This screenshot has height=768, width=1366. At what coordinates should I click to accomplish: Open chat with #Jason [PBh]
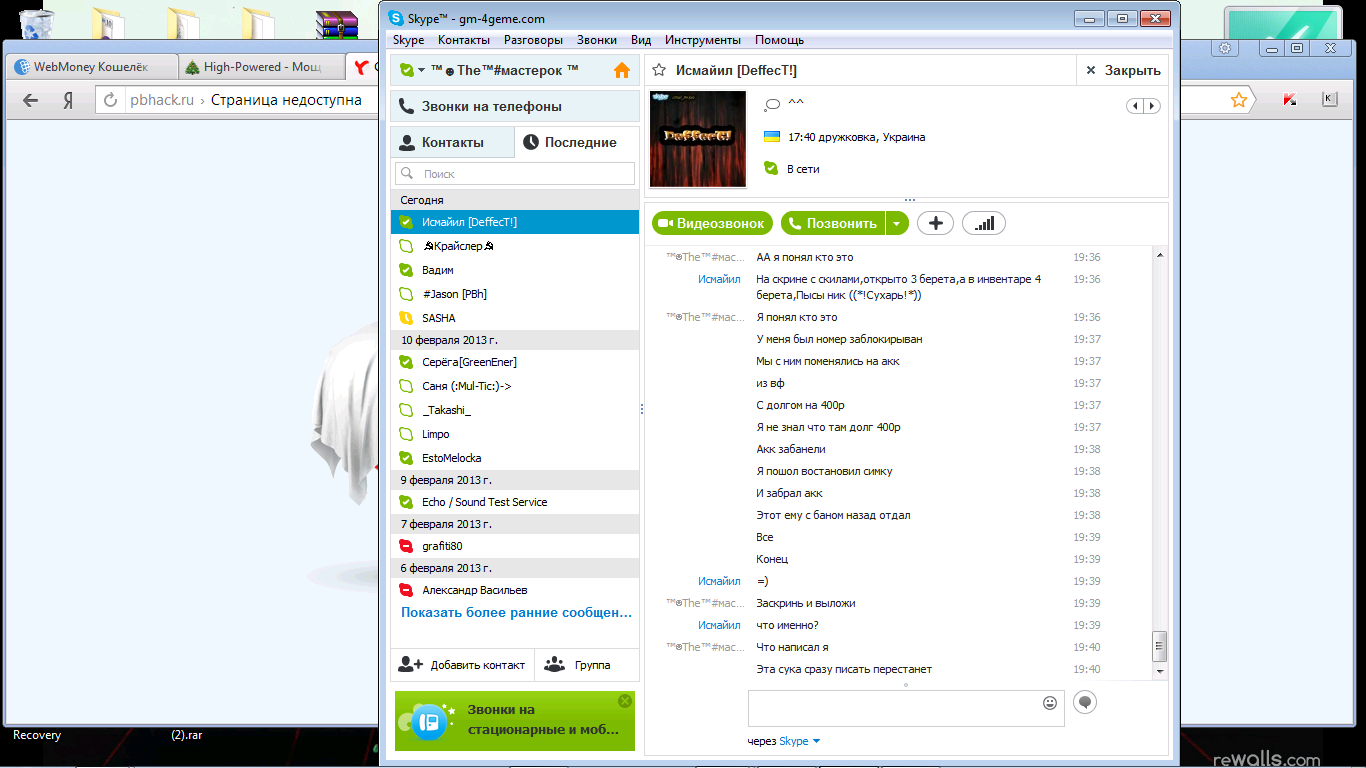click(515, 294)
